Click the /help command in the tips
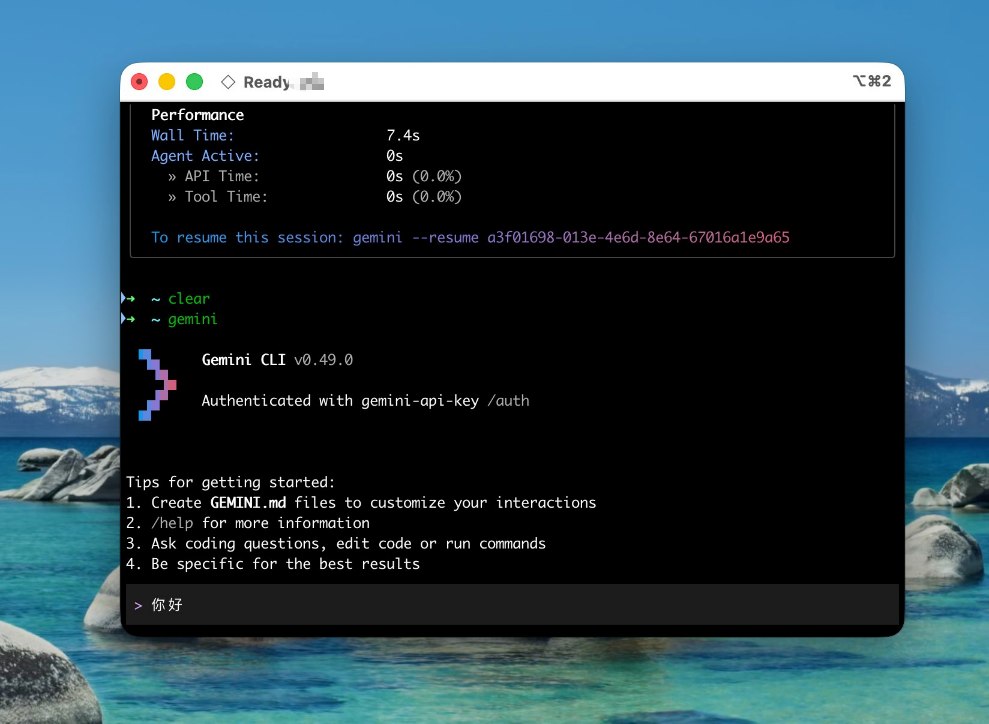 pos(172,523)
